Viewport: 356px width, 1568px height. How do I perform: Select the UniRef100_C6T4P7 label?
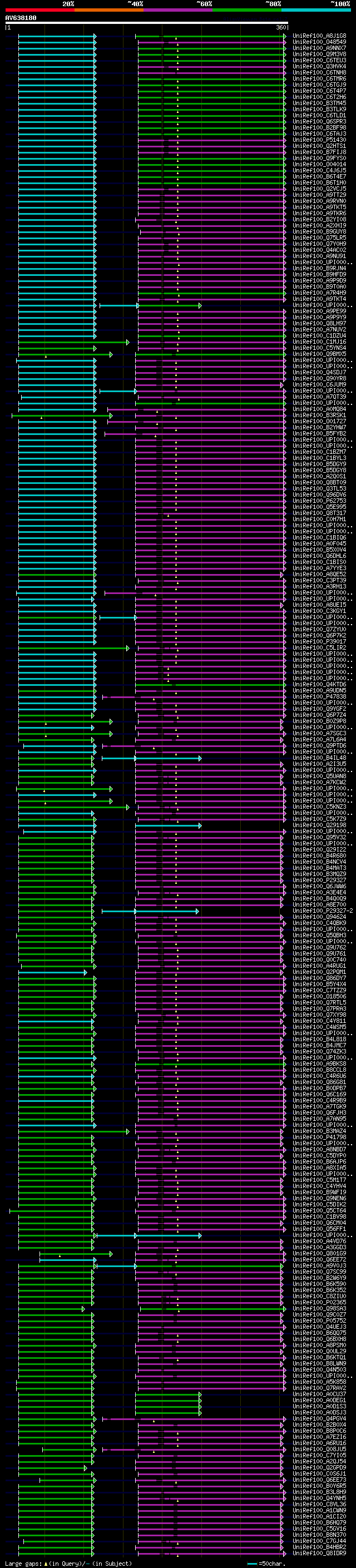click(319, 91)
